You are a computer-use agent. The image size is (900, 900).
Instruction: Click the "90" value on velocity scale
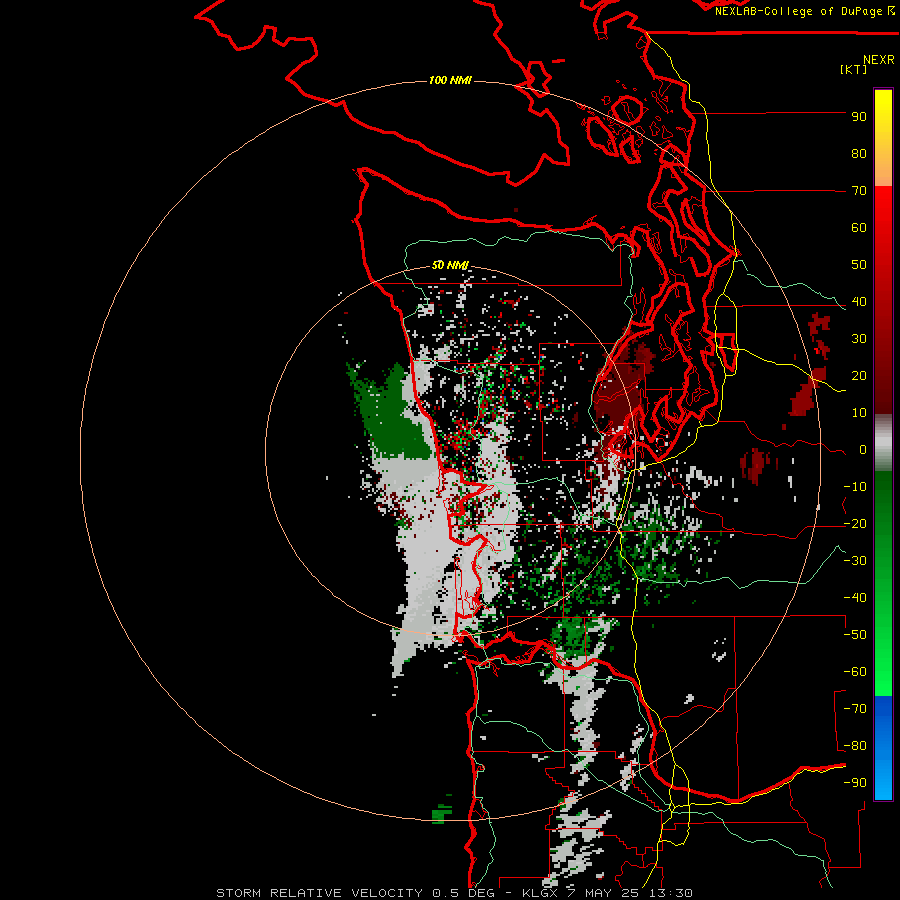click(859, 117)
